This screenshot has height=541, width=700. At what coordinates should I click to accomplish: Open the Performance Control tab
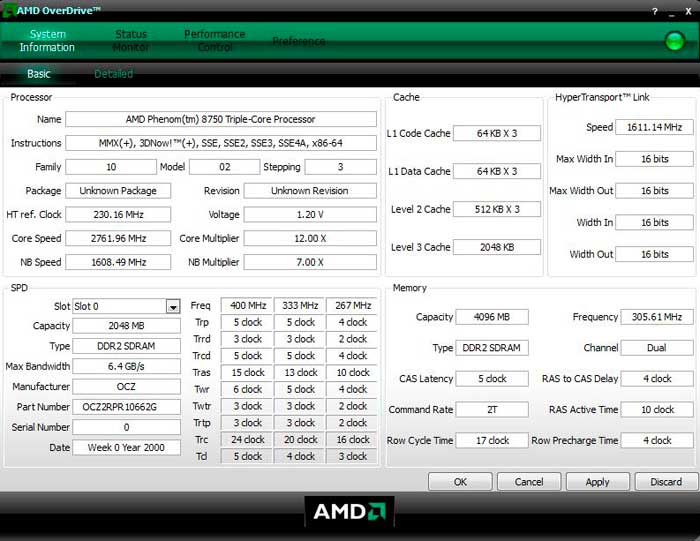tap(215, 41)
